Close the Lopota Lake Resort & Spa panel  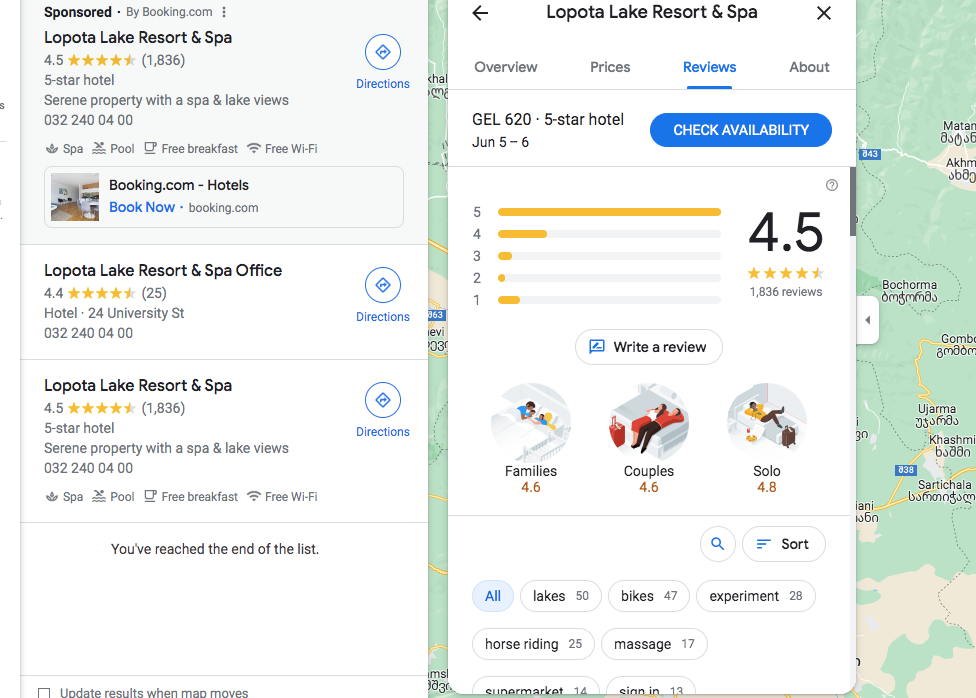[x=824, y=13]
